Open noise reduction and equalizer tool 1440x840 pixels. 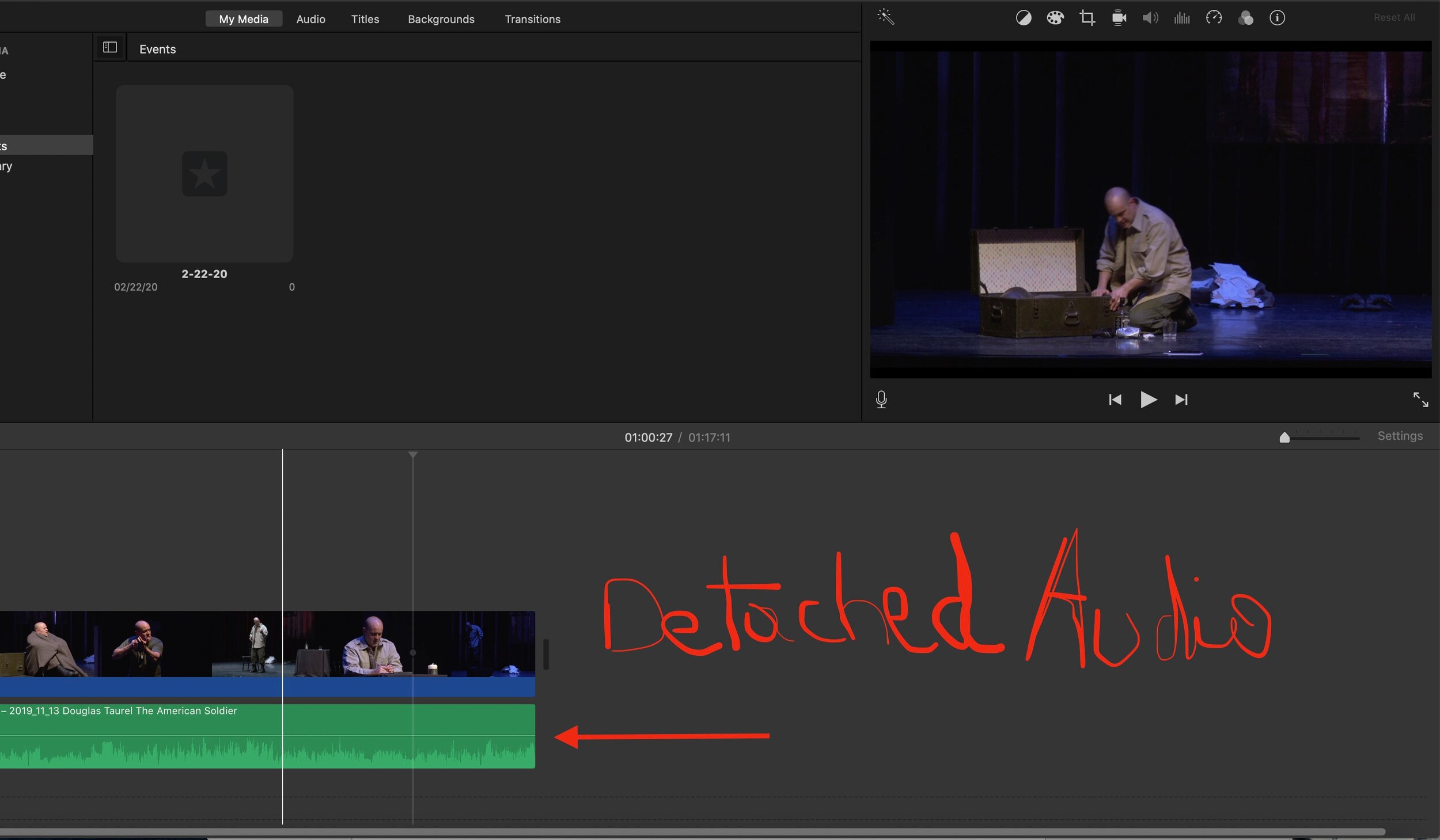click(x=1182, y=18)
